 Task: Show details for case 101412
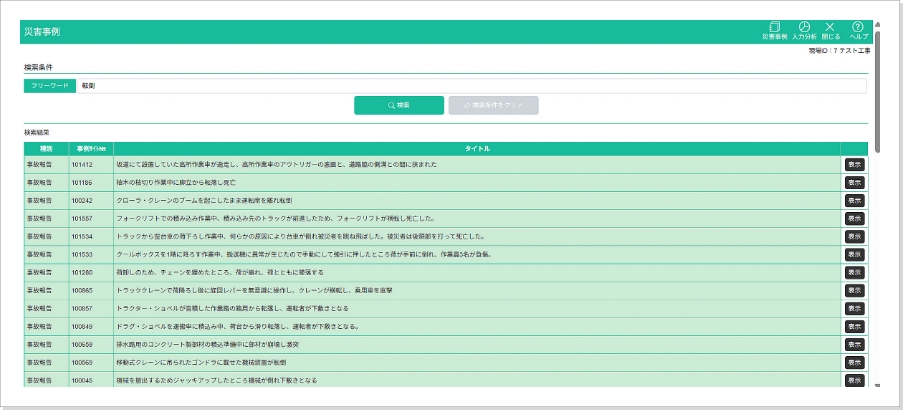point(854,164)
